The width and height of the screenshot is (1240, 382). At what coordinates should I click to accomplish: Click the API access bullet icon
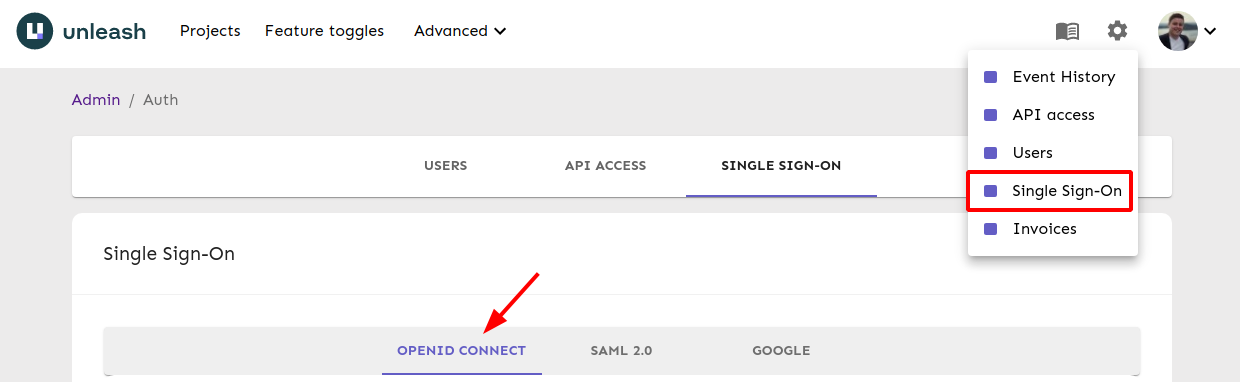pyautogui.click(x=991, y=115)
